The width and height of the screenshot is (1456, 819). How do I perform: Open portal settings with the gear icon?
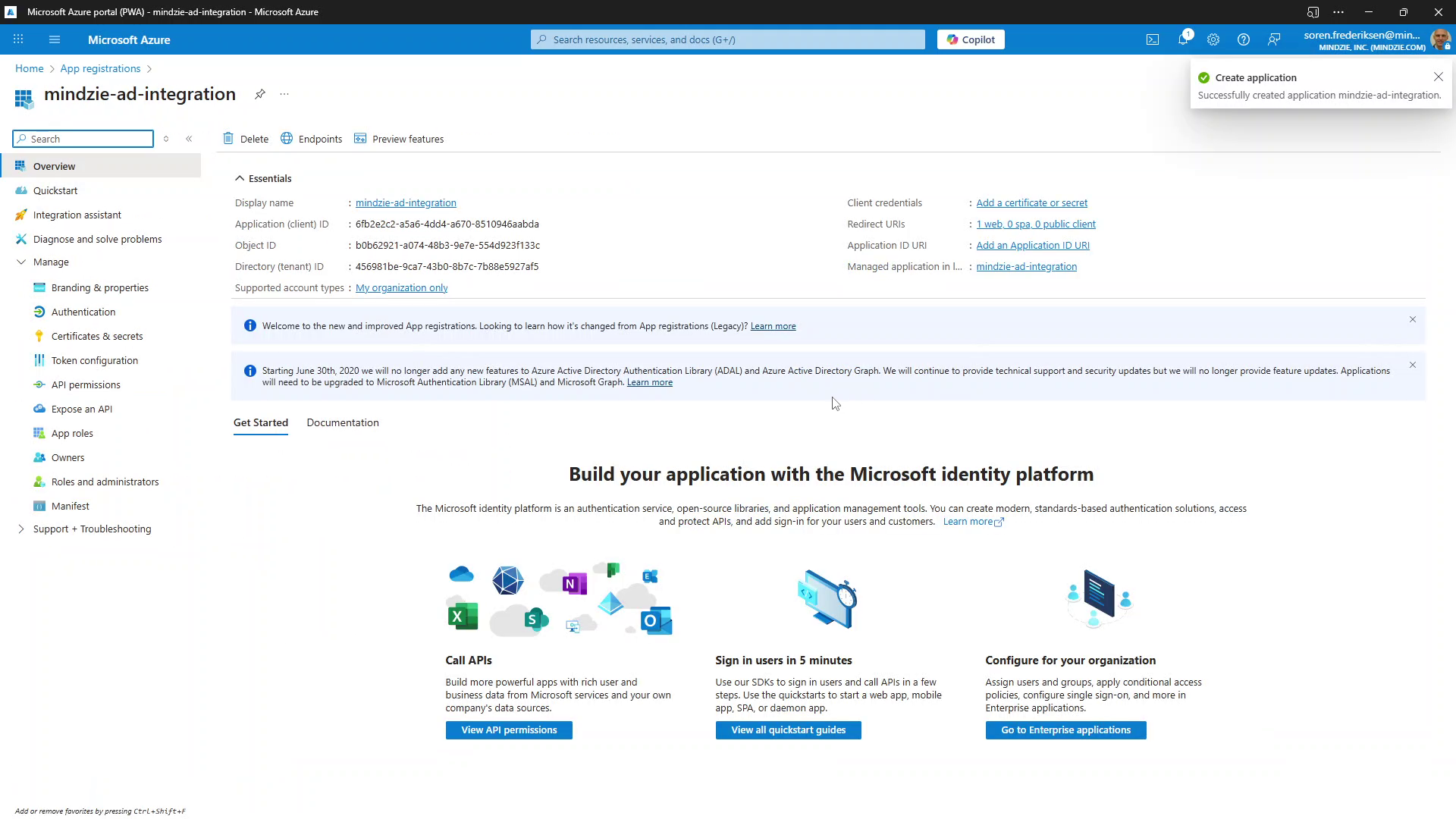click(1213, 39)
